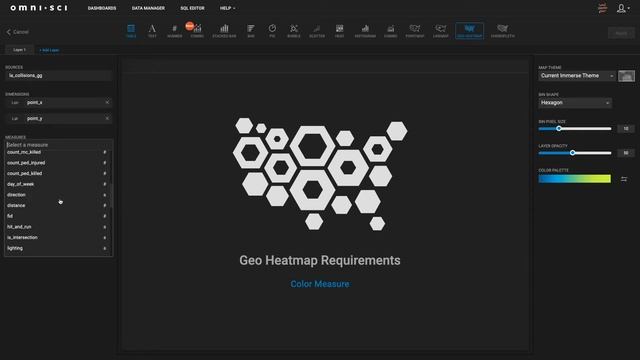Choose count_ped_killed from measure list
This screenshot has width=640, height=360.
tap(57, 173)
